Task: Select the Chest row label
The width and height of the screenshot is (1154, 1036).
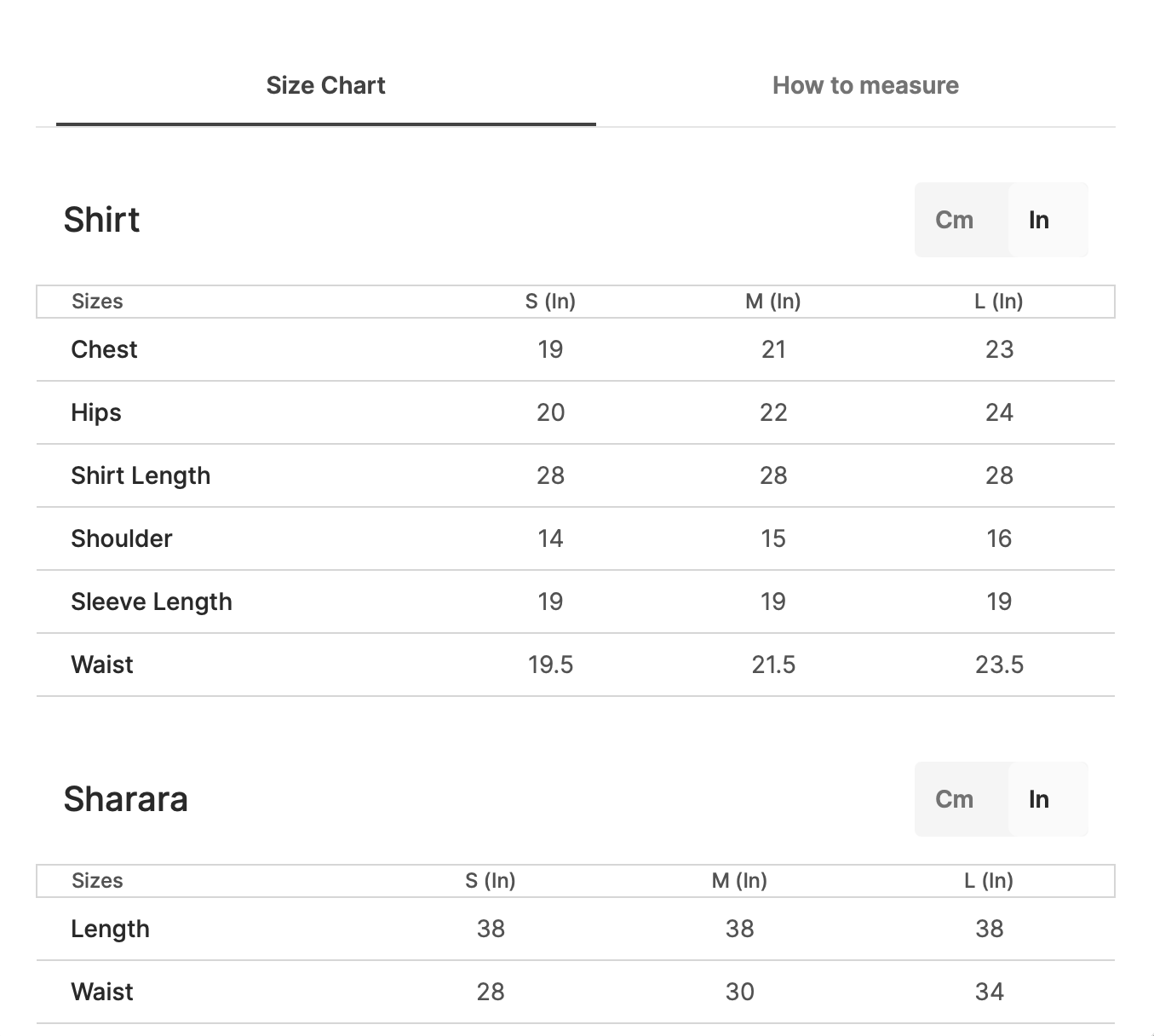Action: [x=104, y=349]
